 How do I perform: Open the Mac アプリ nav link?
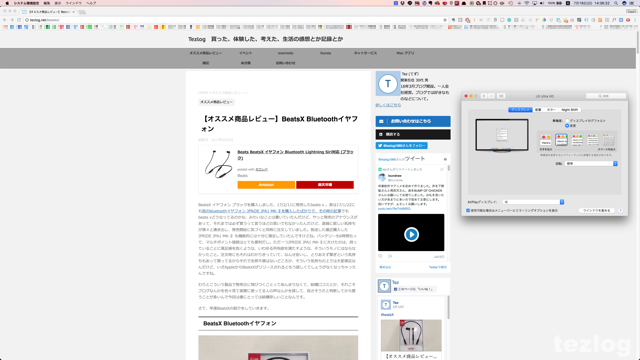pyautogui.click(x=405, y=53)
